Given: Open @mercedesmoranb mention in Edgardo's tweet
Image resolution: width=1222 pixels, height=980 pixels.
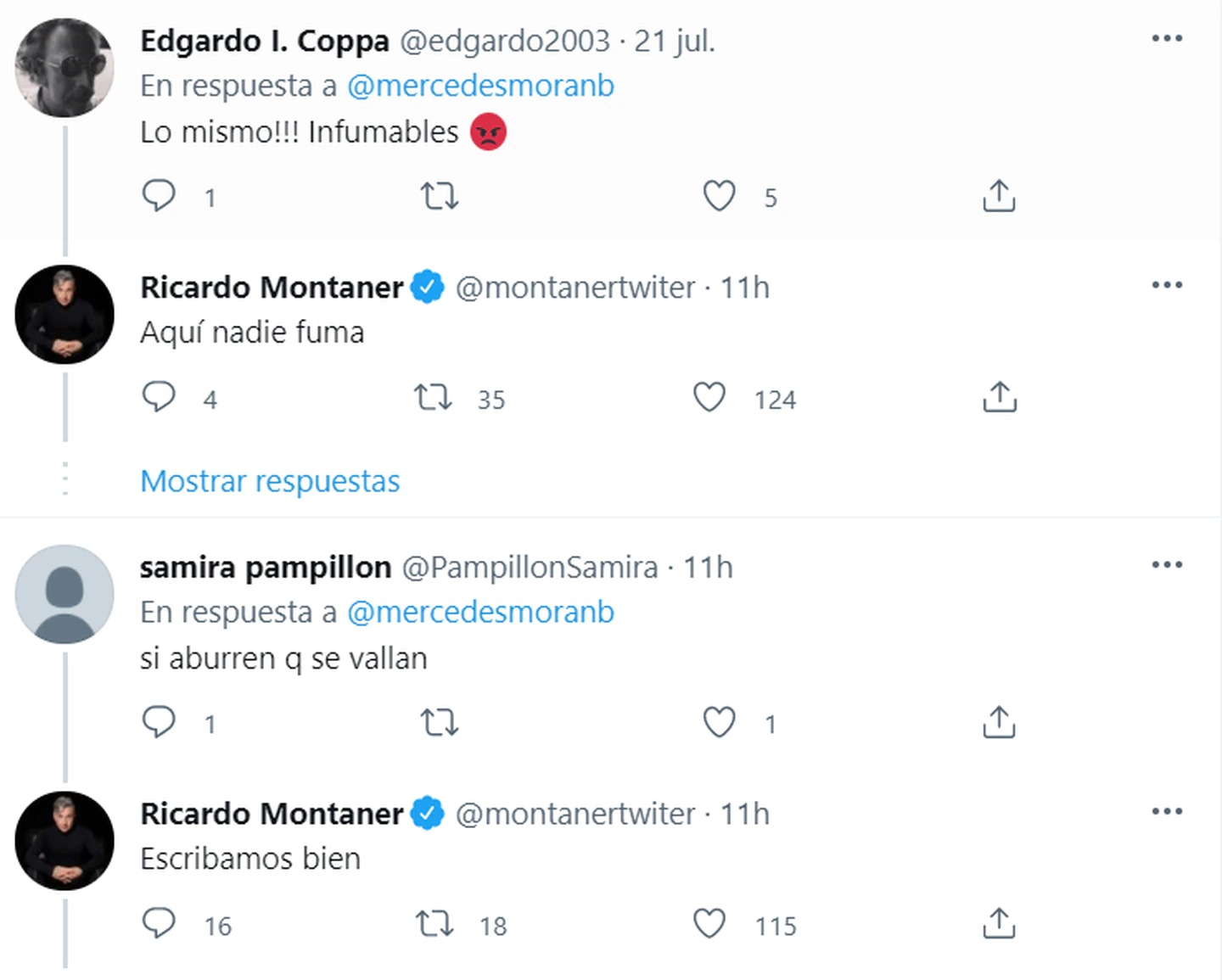Looking at the screenshot, I should tap(480, 86).
